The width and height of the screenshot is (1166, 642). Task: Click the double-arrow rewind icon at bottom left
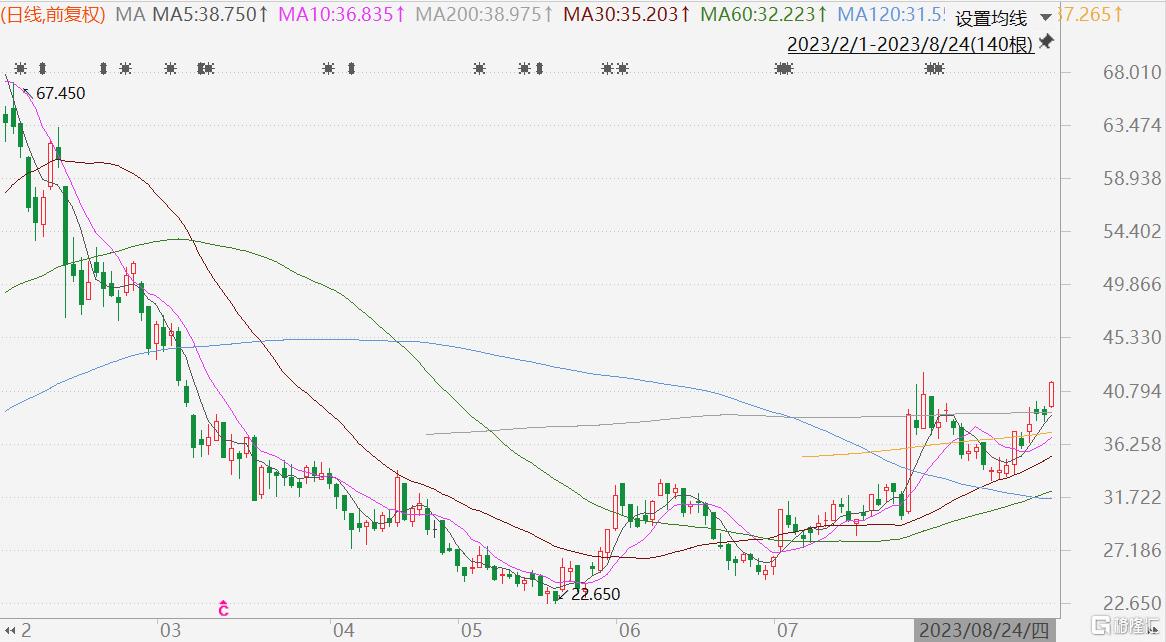(10, 631)
